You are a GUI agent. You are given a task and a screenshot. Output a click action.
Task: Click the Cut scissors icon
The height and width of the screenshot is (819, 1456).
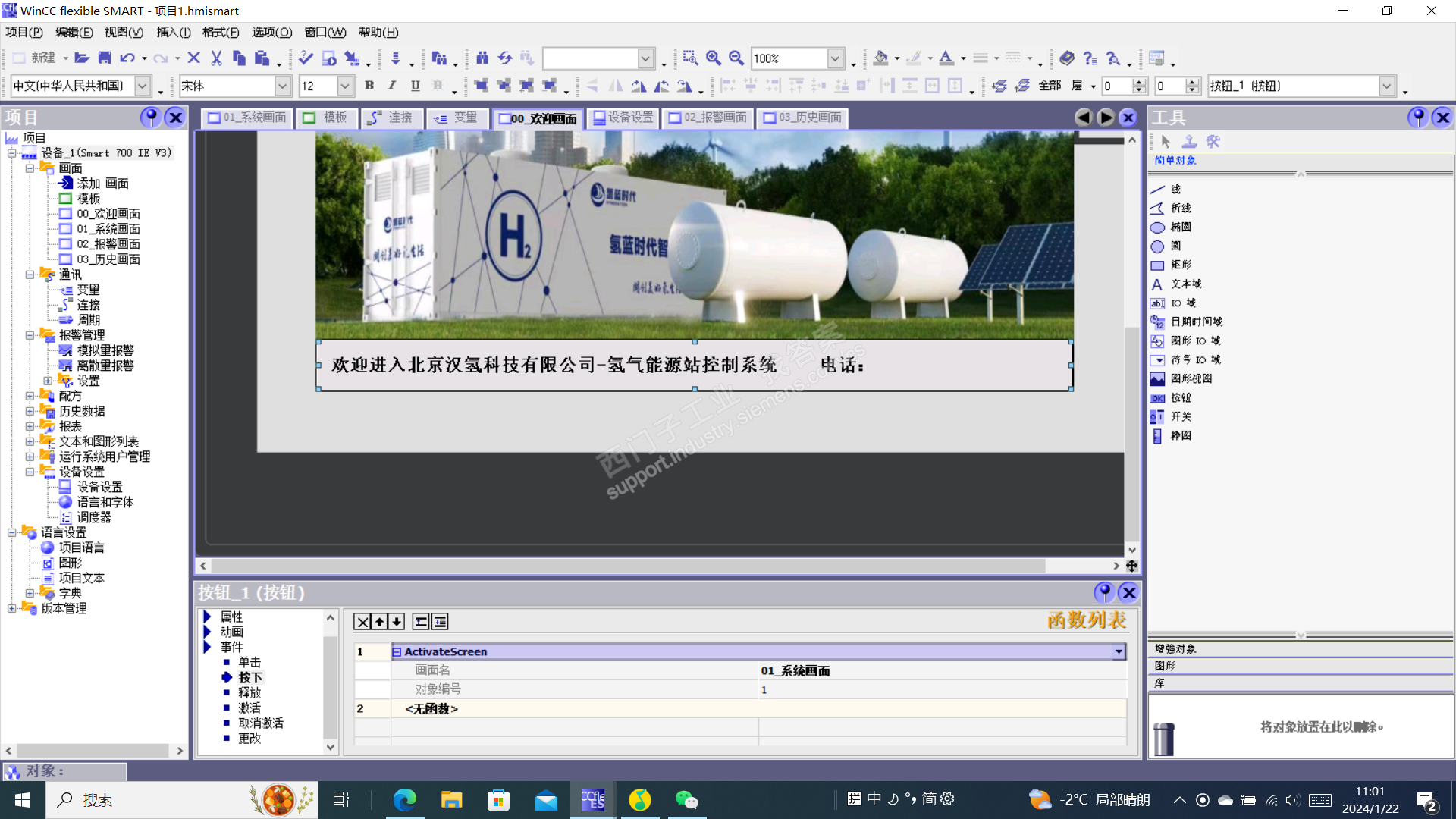point(216,58)
